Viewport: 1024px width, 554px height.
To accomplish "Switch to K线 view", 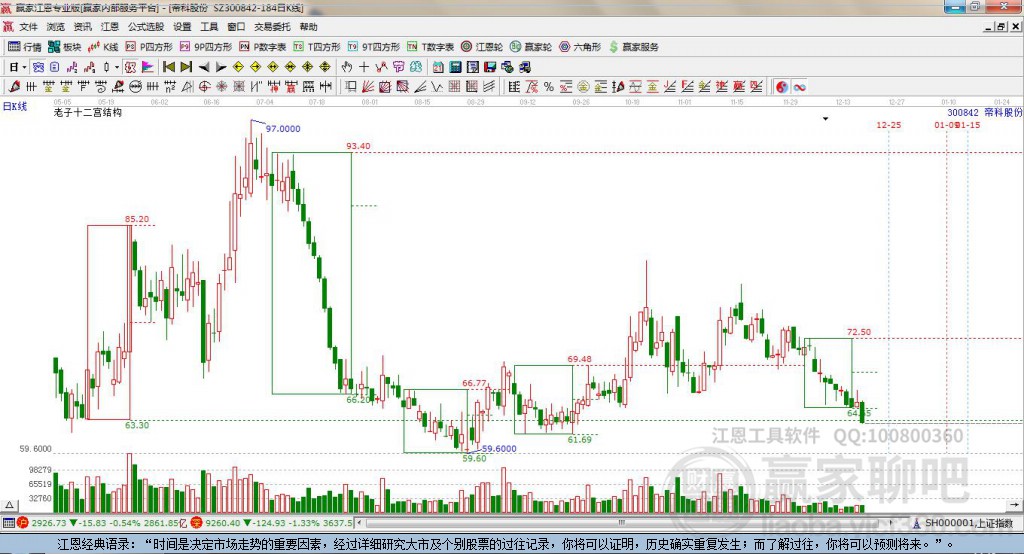I will click(103, 47).
